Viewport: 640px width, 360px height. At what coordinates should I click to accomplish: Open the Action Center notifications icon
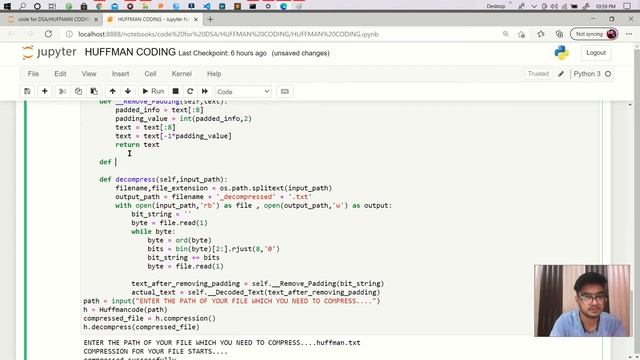(x=627, y=6)
